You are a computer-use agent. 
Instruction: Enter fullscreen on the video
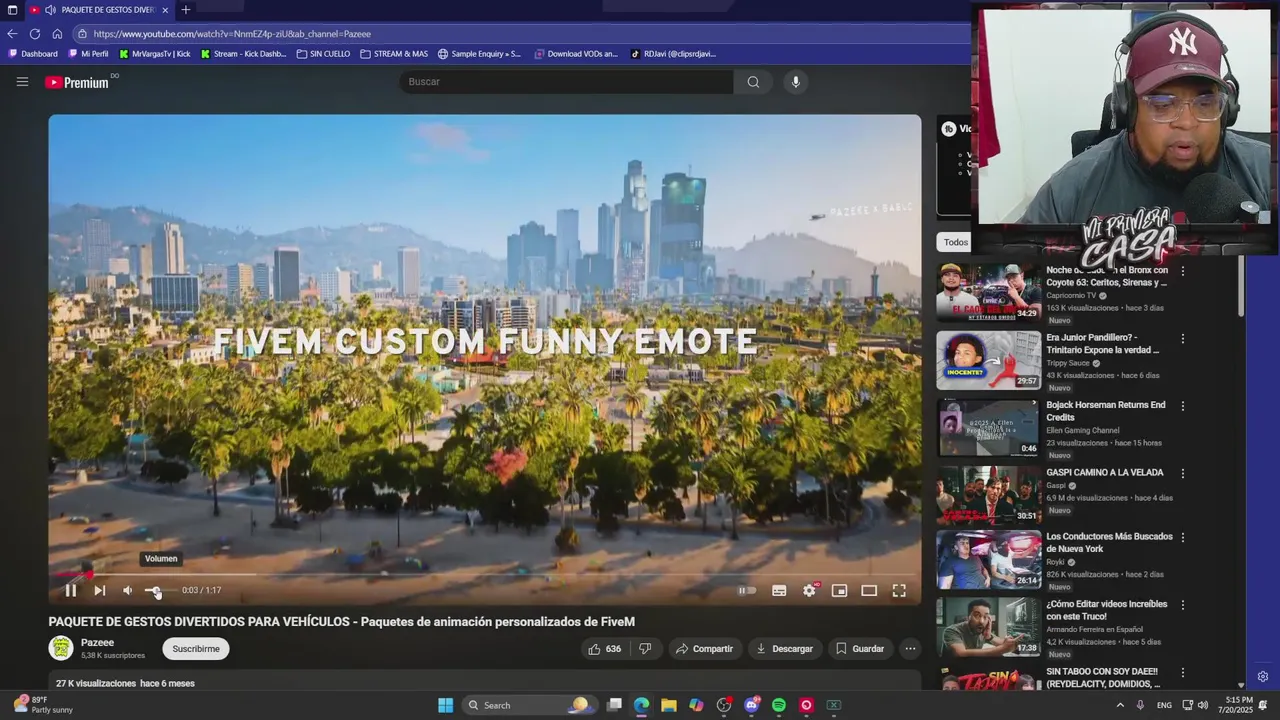coord(899,591)
